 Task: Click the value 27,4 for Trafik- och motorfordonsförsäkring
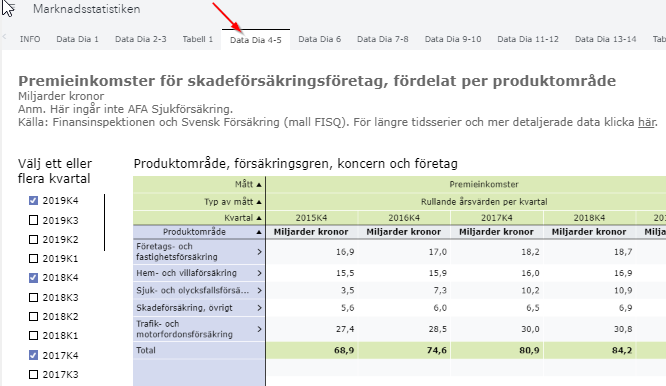click(345, 329)
